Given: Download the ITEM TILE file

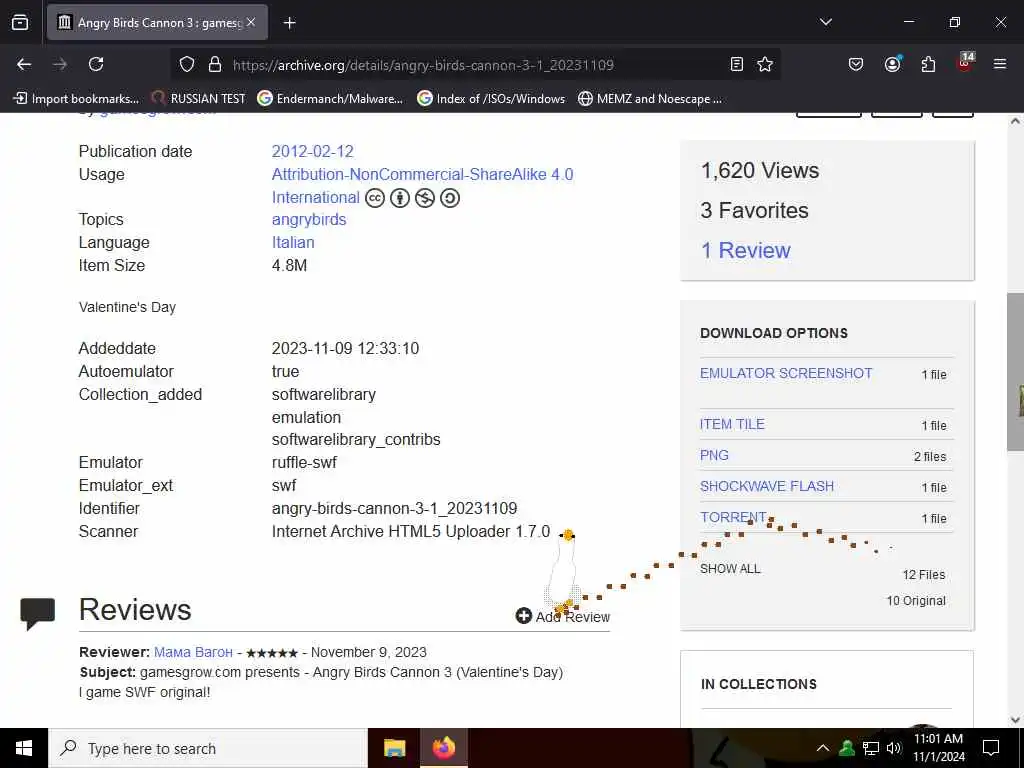Looking at the screenshot, I should (x=732, y=424).
